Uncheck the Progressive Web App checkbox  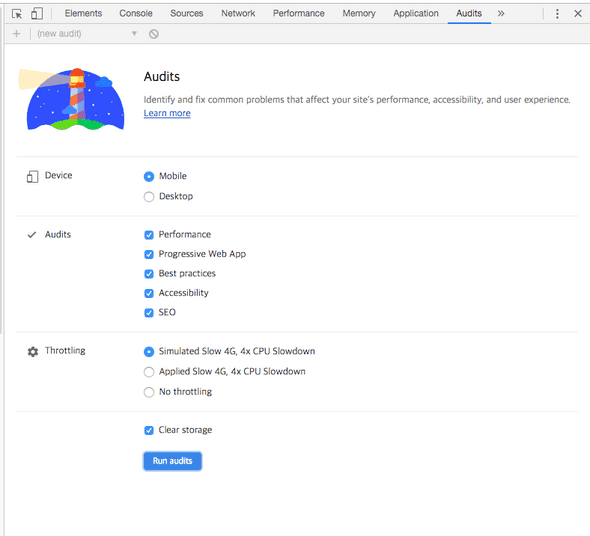point(149,254)
